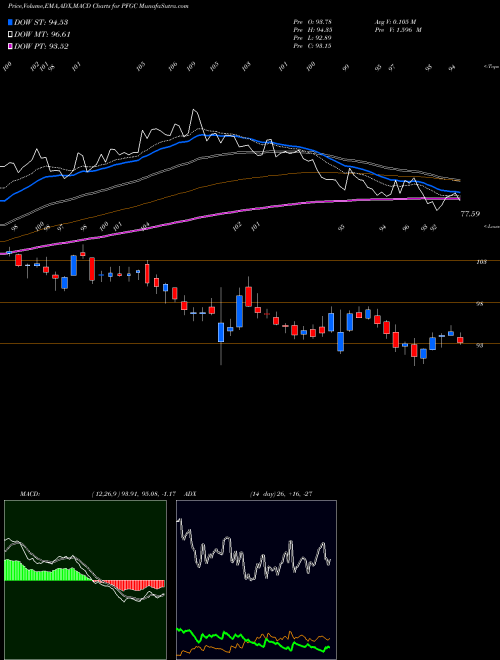500x660 pixels.
Task: Select the 'DOW PT: 93.52' legend label
Action: 41,46
